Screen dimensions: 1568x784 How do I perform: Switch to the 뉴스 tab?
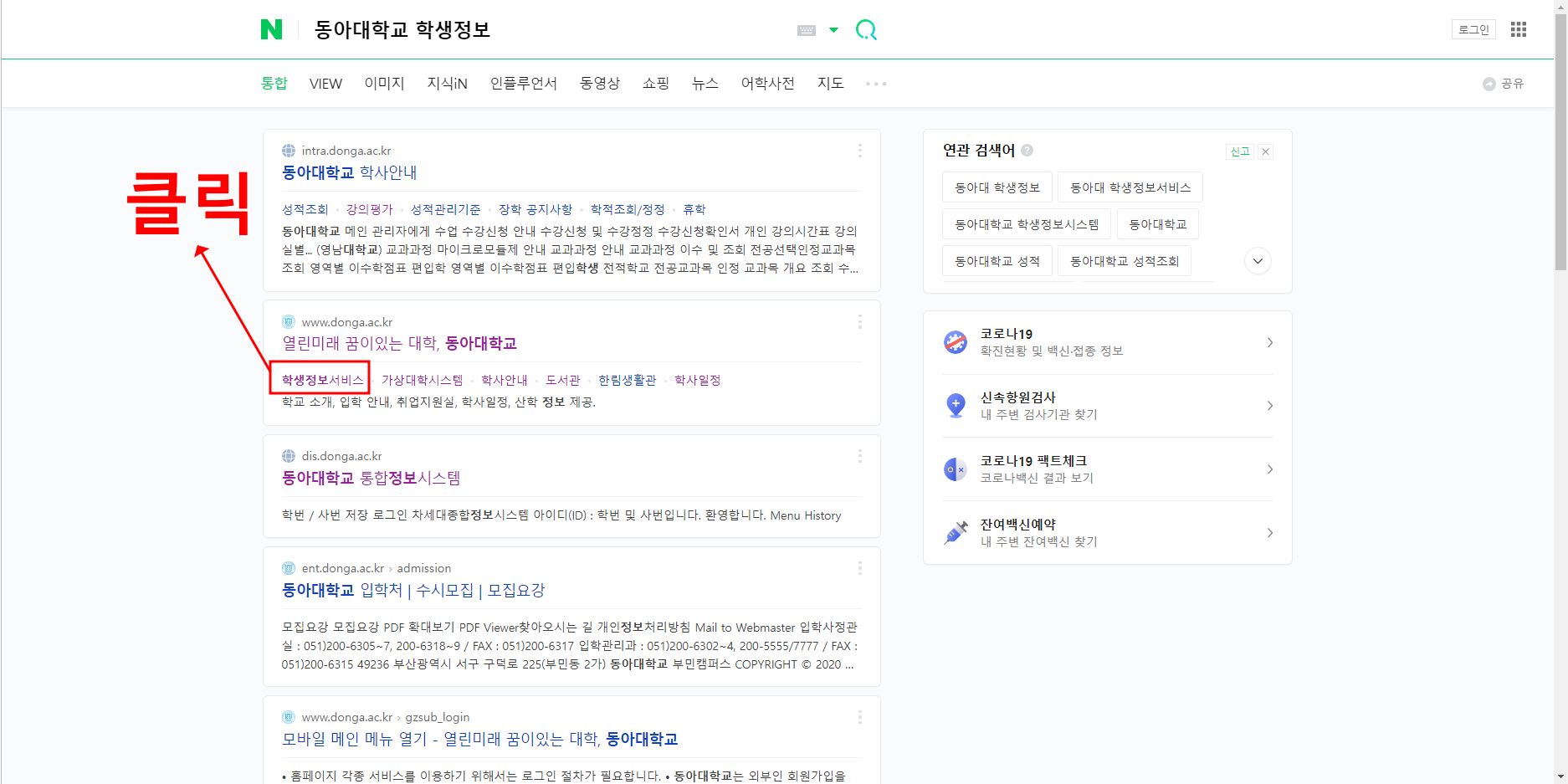(705, 84)
